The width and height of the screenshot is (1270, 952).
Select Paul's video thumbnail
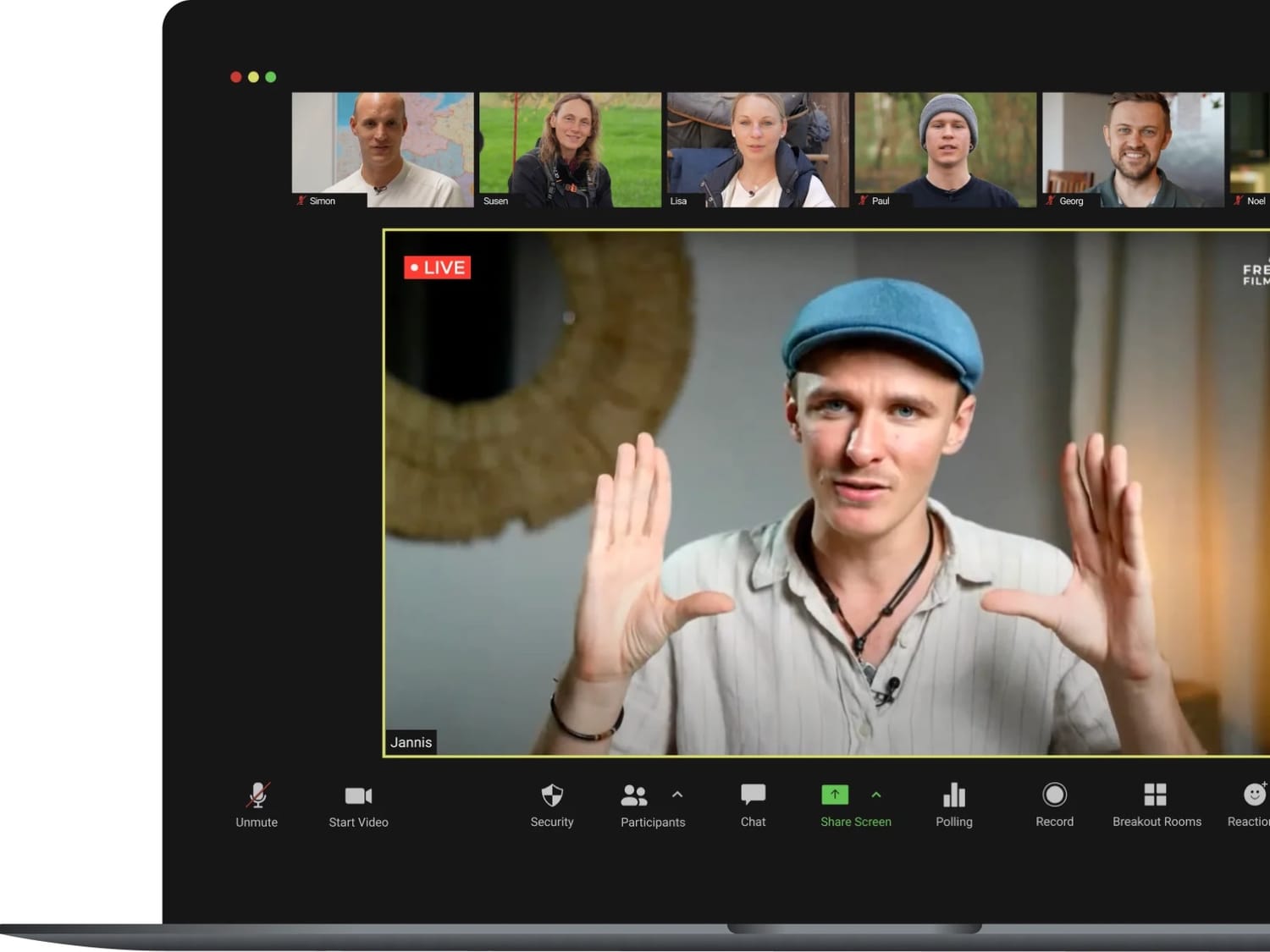[946, 150]
